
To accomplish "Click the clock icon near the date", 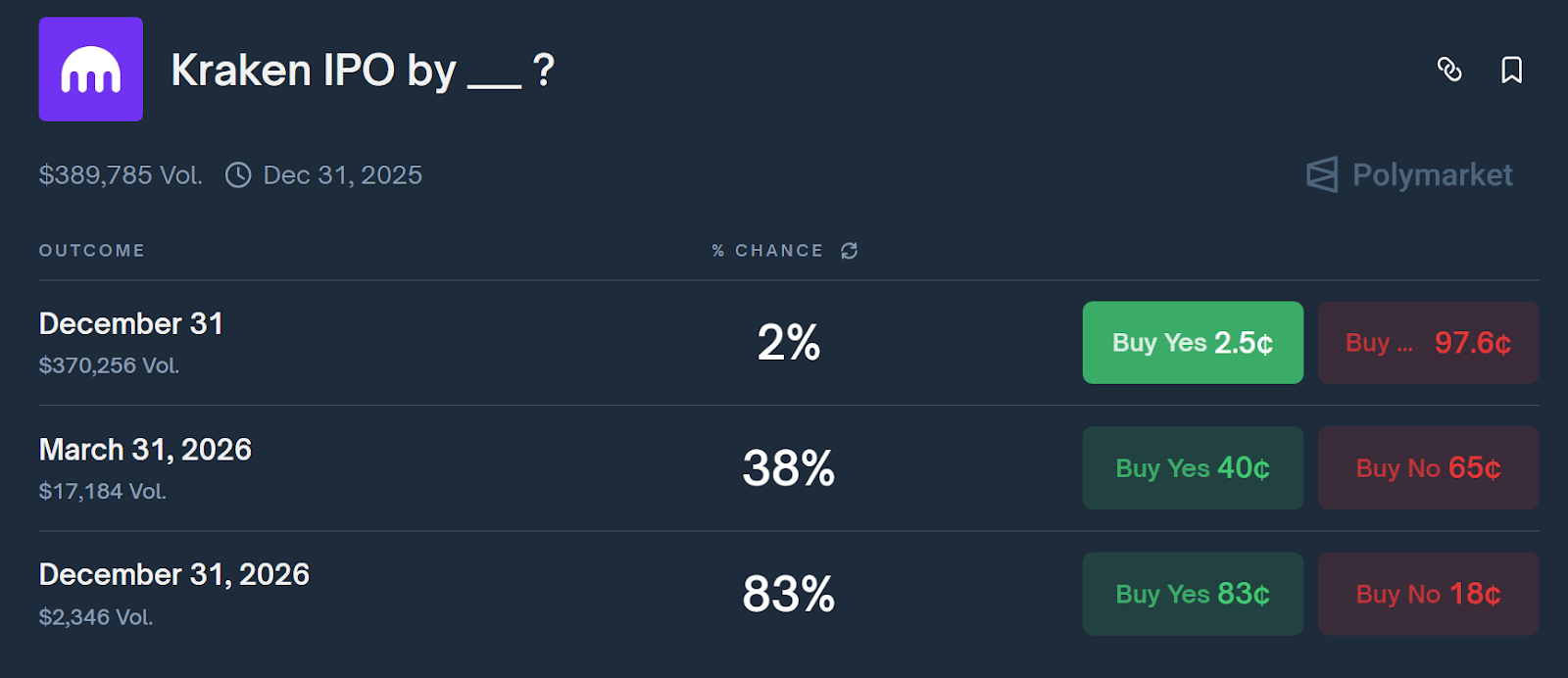I will click(238, 175).
